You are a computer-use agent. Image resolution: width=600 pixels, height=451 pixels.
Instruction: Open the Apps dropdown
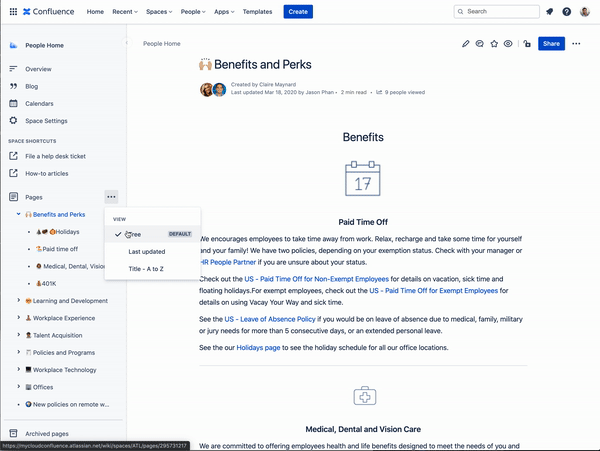click(x=224, y=11)
